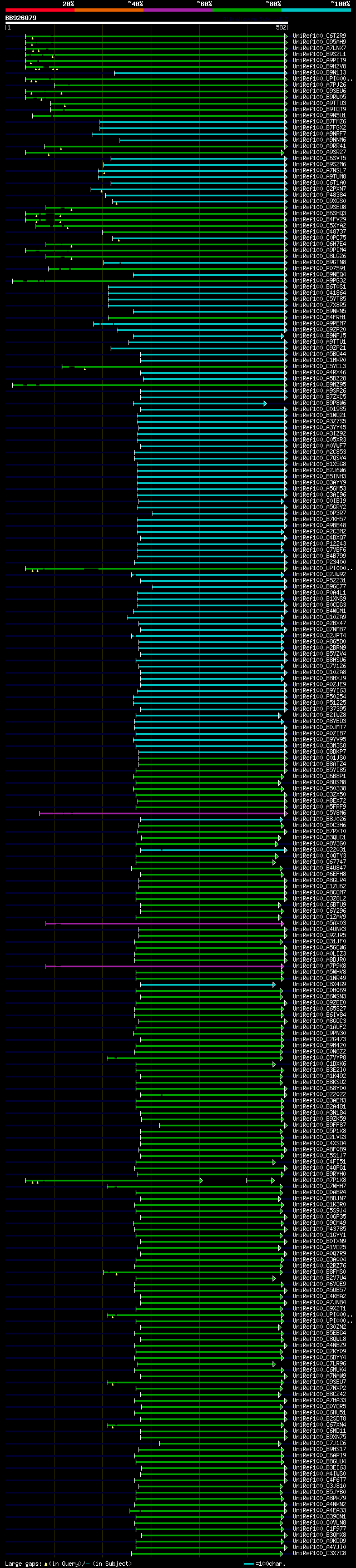Open hit UniRef100_A7PJ26
Image resolution: width=356 pixels, height=1568 pixels.
click(x=319, y=85)
